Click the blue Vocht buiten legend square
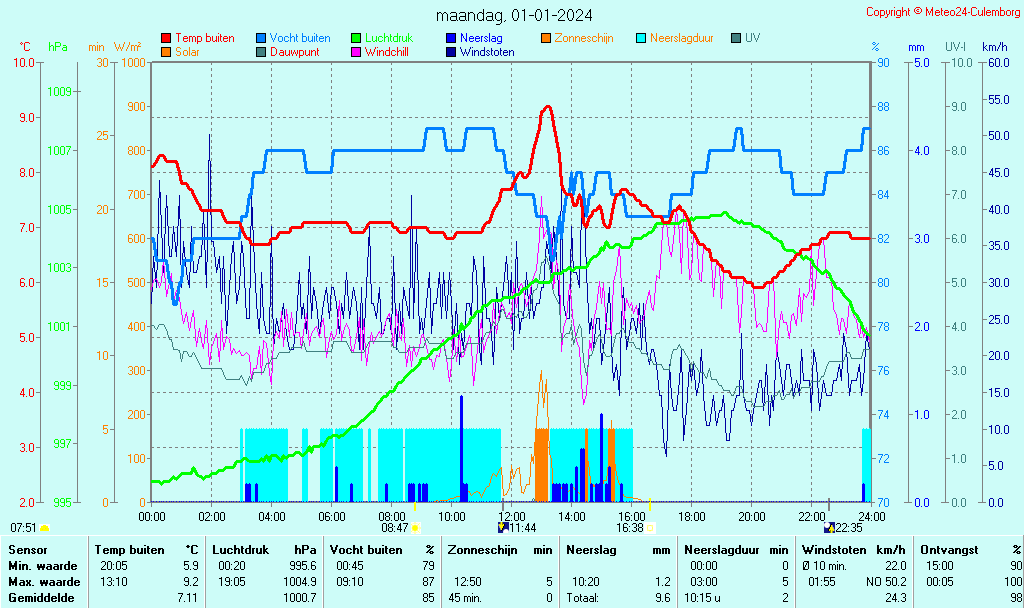This screenshot has width=1026, height=608. (x=261, y=38)
